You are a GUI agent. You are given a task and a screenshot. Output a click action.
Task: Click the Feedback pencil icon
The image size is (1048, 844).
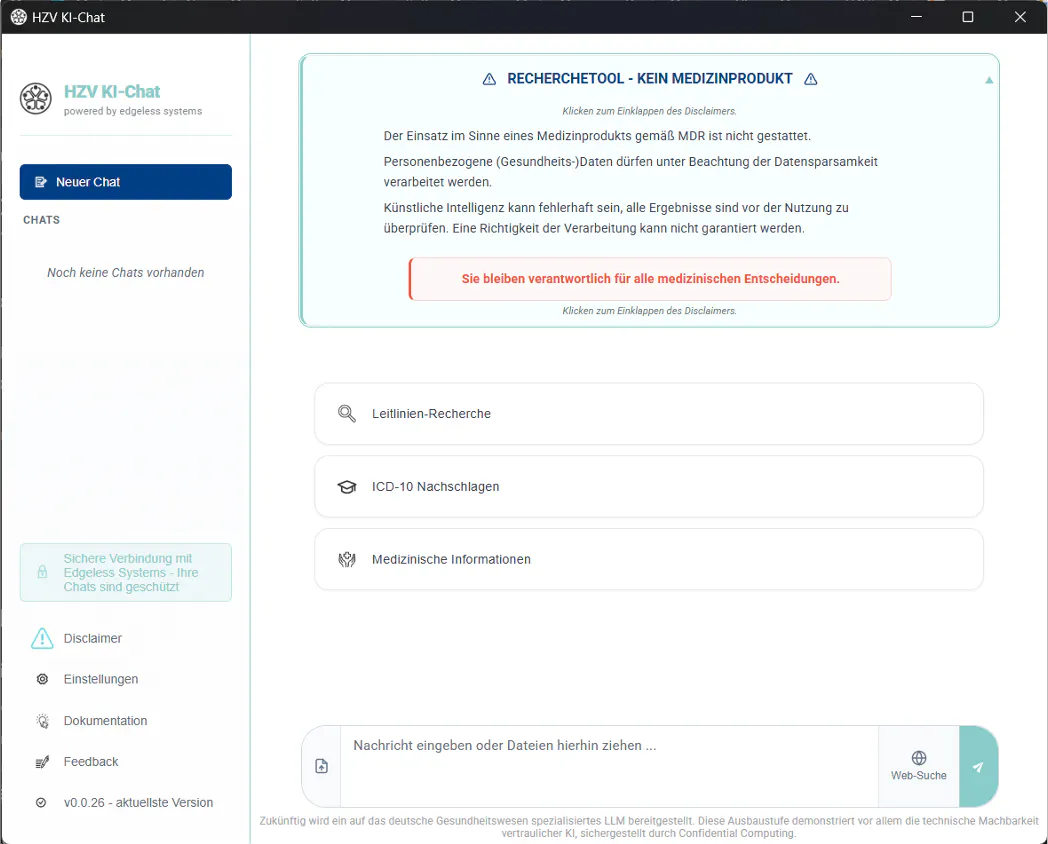tap(42, 762)
